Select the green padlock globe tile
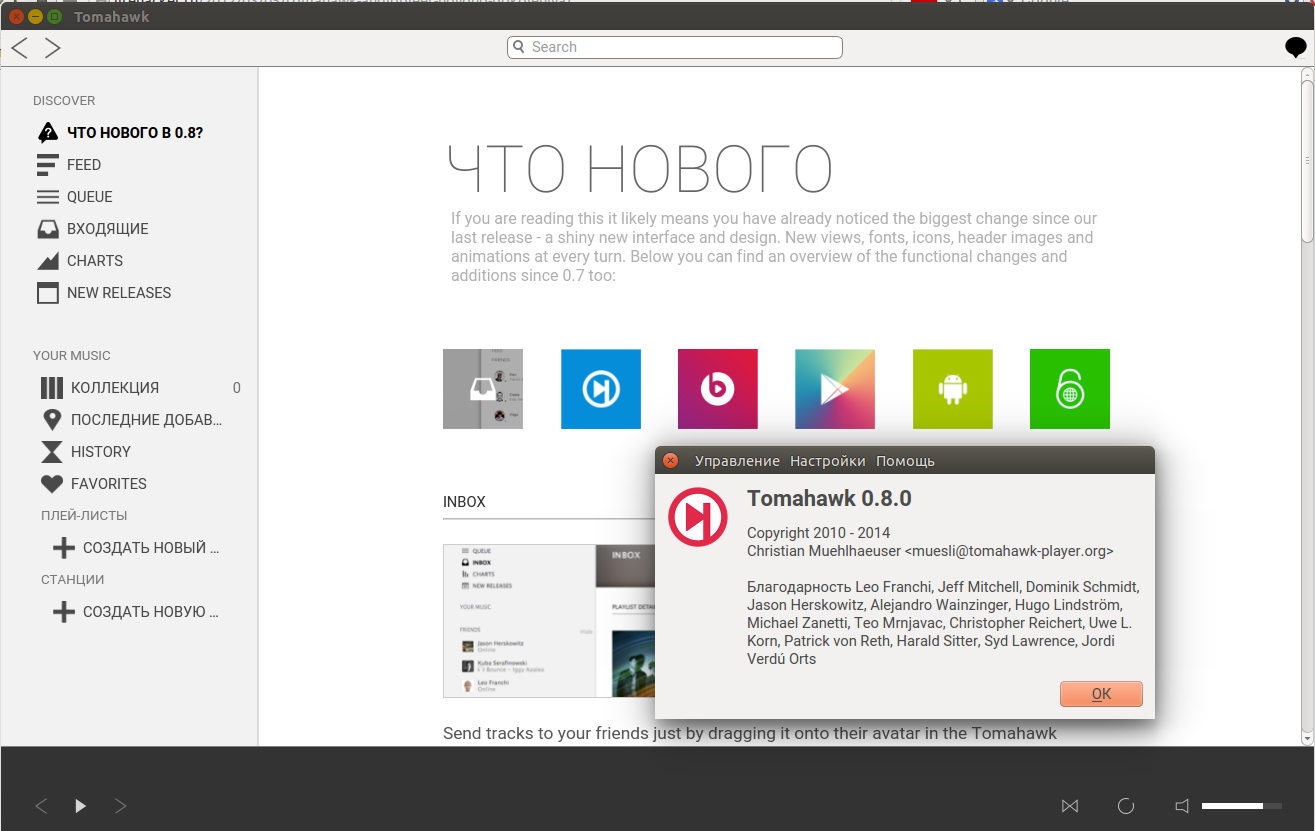The image size is (1315, 831). point(1070,389)
